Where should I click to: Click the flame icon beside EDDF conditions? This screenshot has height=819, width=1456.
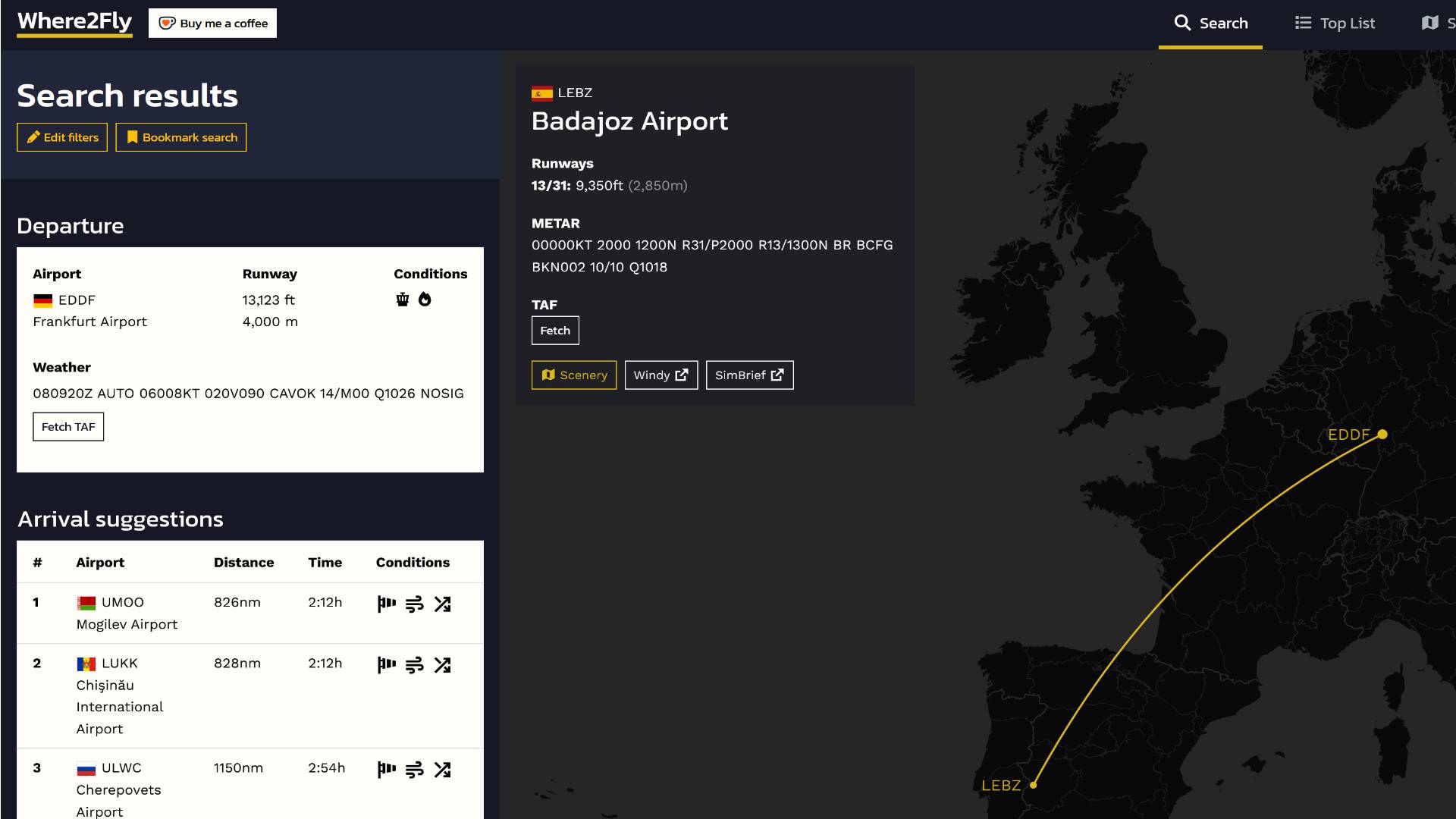425,300
